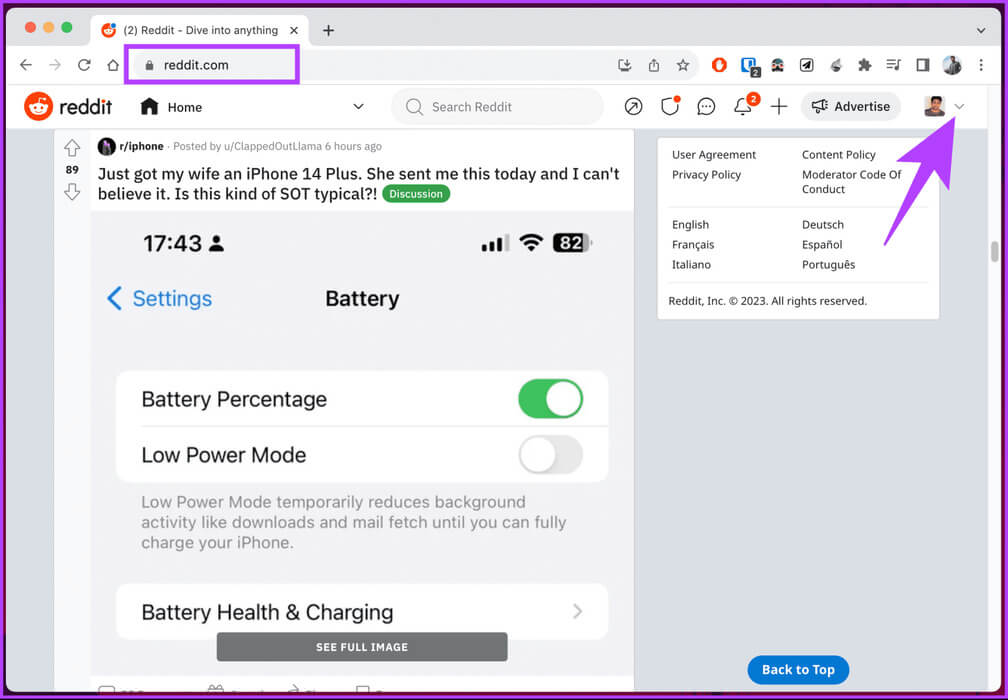
Task: Reload the Reddit page
Action: [x=84, y=65]
